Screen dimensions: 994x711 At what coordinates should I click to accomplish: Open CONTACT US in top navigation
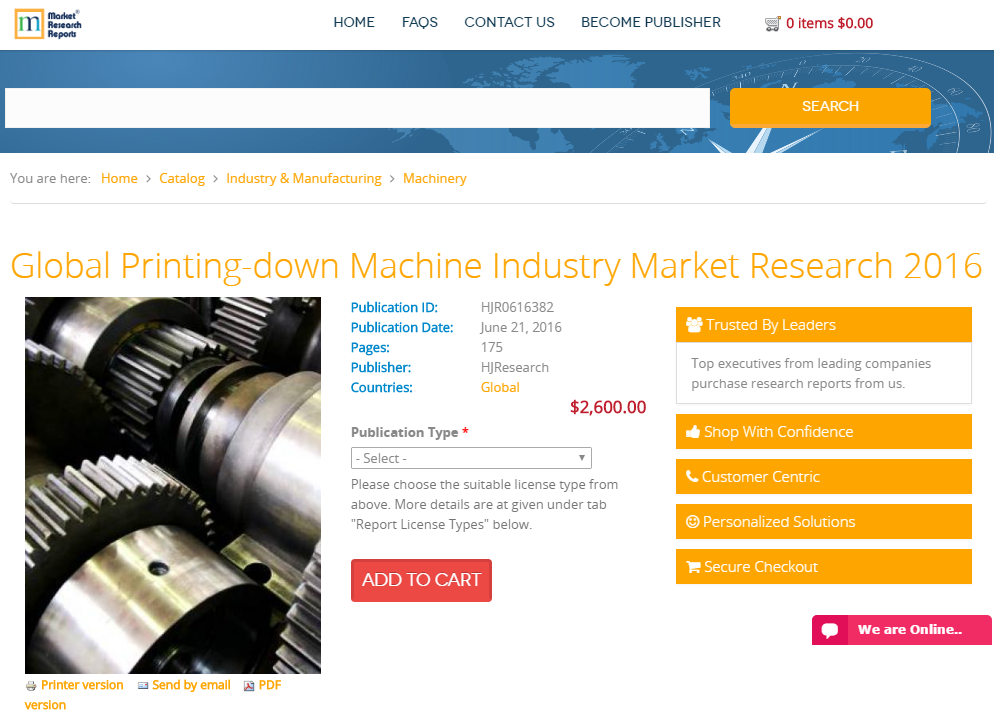tap(509, 22)
